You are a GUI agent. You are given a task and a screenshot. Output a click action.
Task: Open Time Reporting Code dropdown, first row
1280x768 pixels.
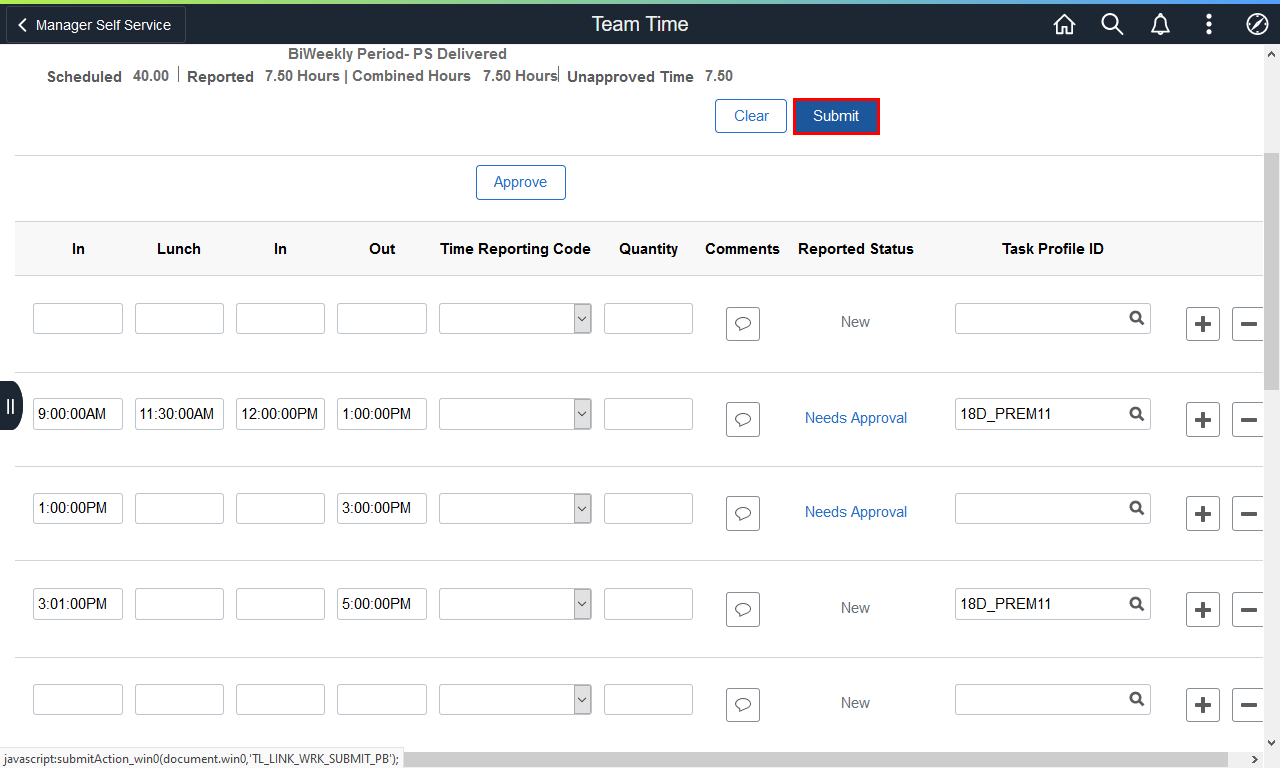coord(515,319)
